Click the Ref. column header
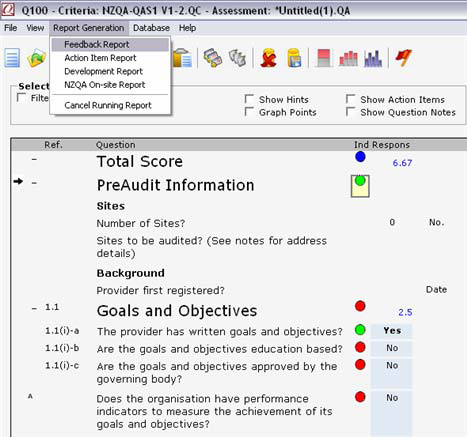This screenshot has height=437, width=467. (53, 145)
